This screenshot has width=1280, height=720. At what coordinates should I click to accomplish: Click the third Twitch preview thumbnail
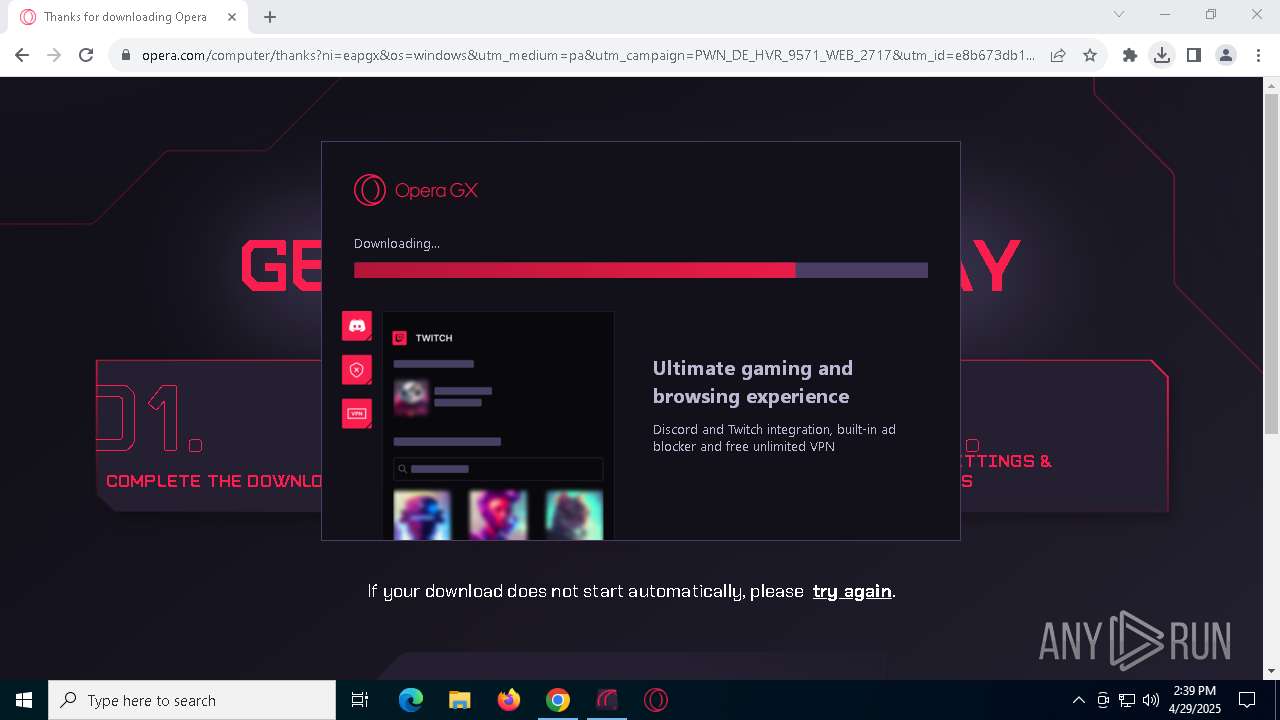pos(574,514)
